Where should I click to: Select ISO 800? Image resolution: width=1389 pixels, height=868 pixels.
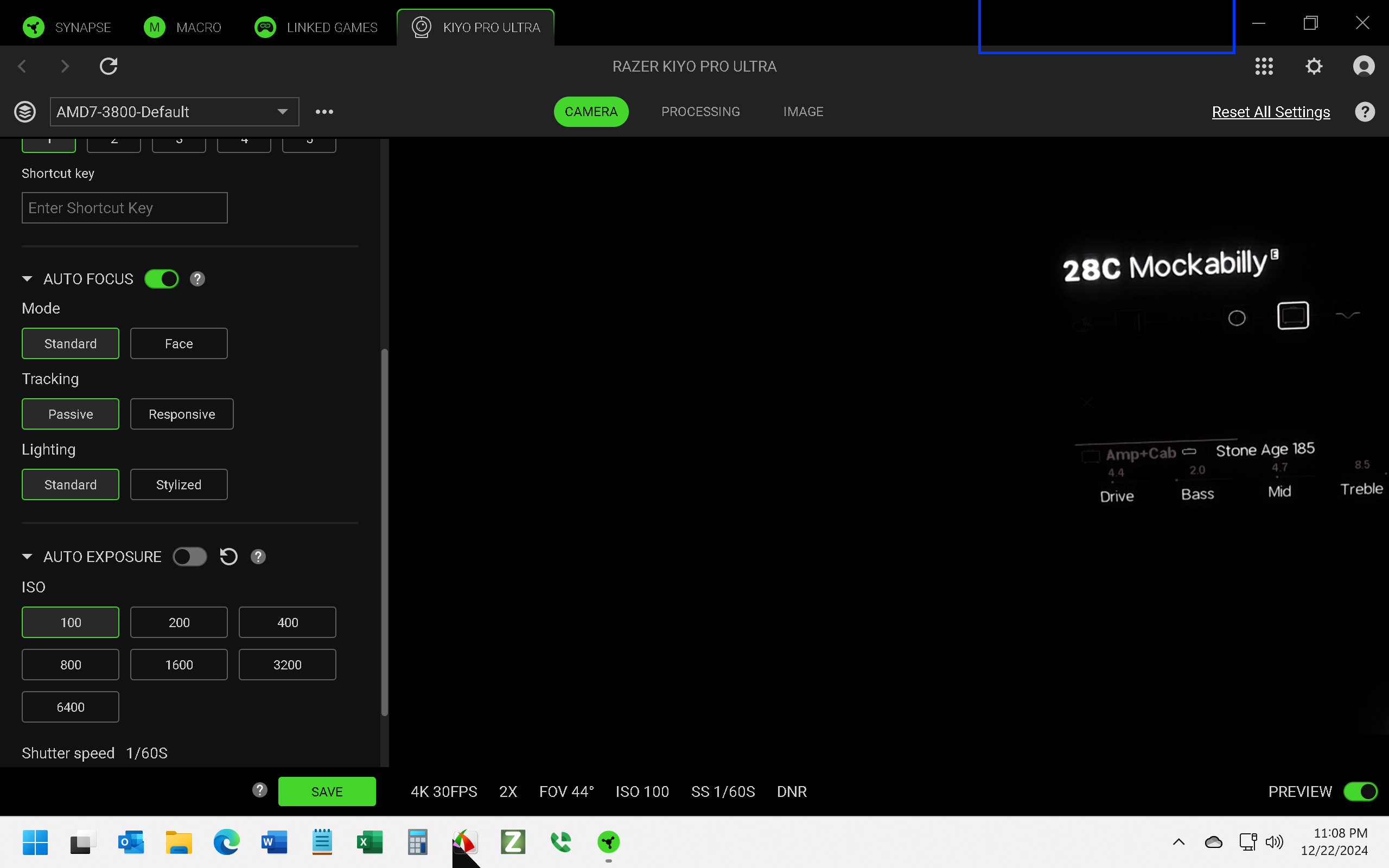(x=71, y=665)
